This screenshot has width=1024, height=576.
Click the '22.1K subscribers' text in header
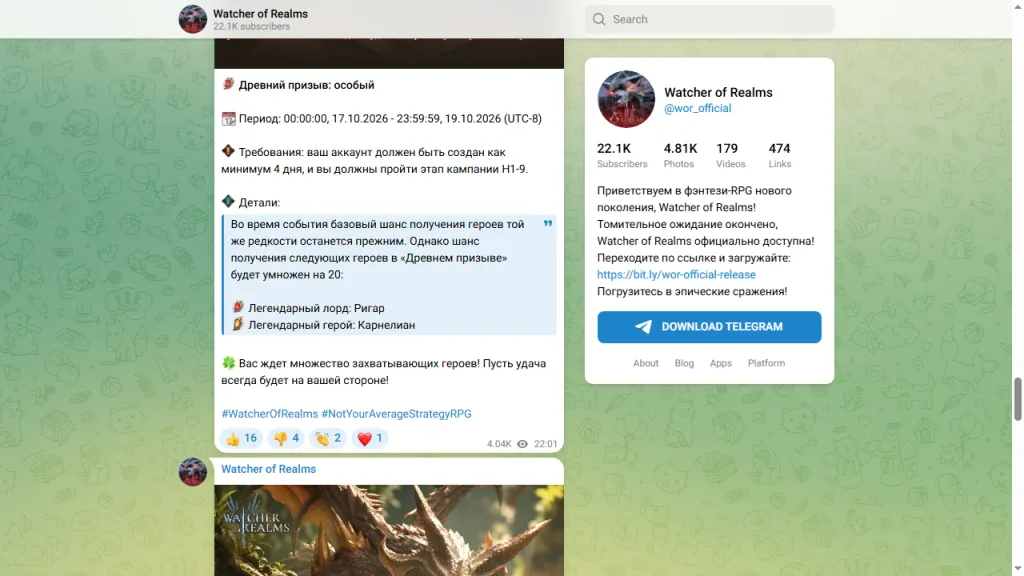(x=251, y=27)
